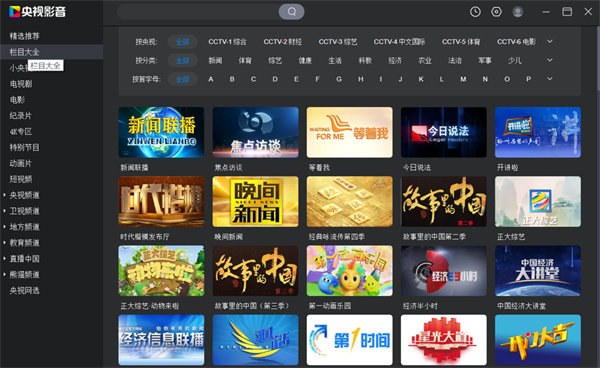Open settings via hexagon gear icon
Screen dimensions: 600x368
click(x=496, y=12)
